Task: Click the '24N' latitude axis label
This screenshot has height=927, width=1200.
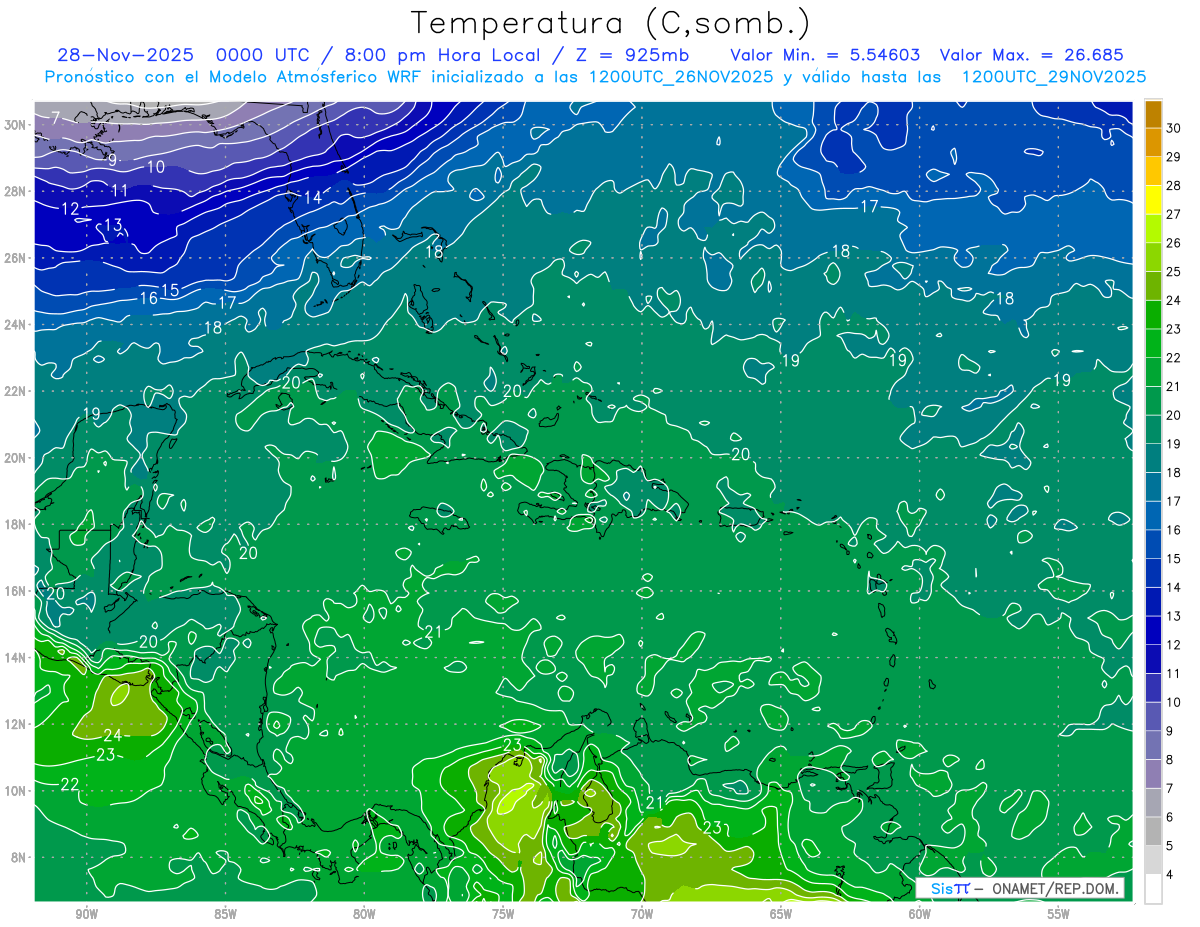Action: 14,325
